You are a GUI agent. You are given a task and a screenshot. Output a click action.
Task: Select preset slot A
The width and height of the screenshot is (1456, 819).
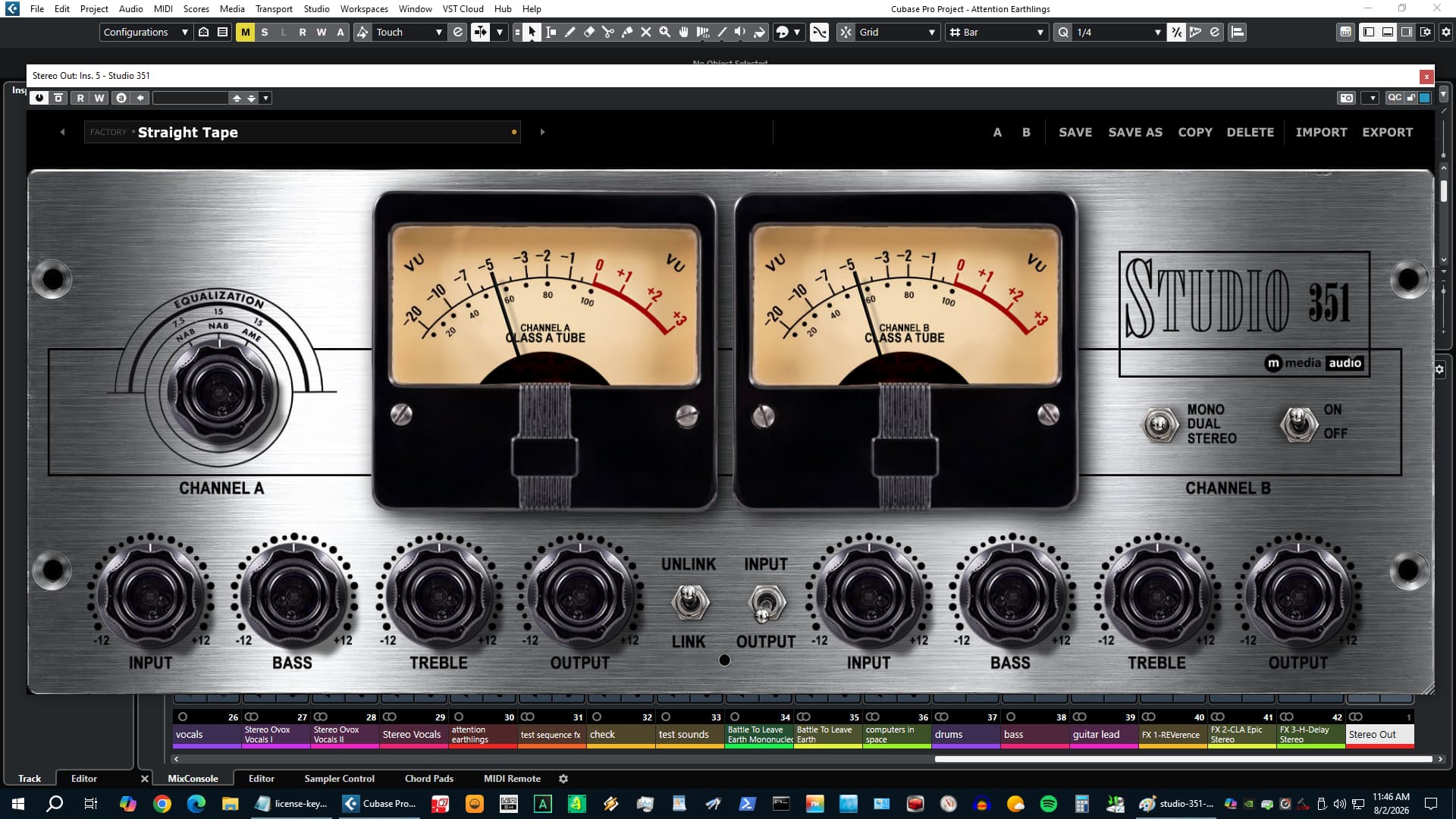(997, 132)
